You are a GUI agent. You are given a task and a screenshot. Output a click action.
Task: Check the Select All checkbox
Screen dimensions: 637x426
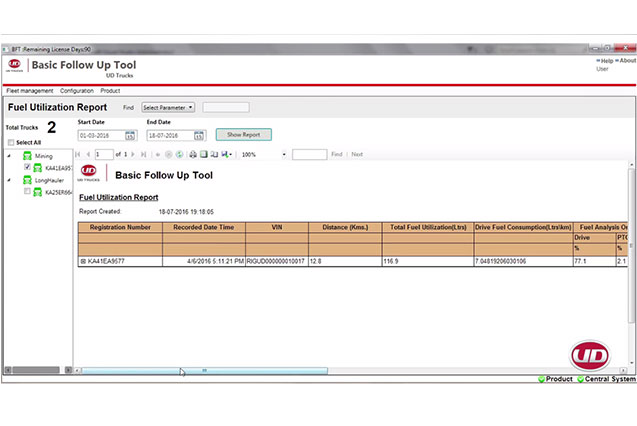(11, 143)
